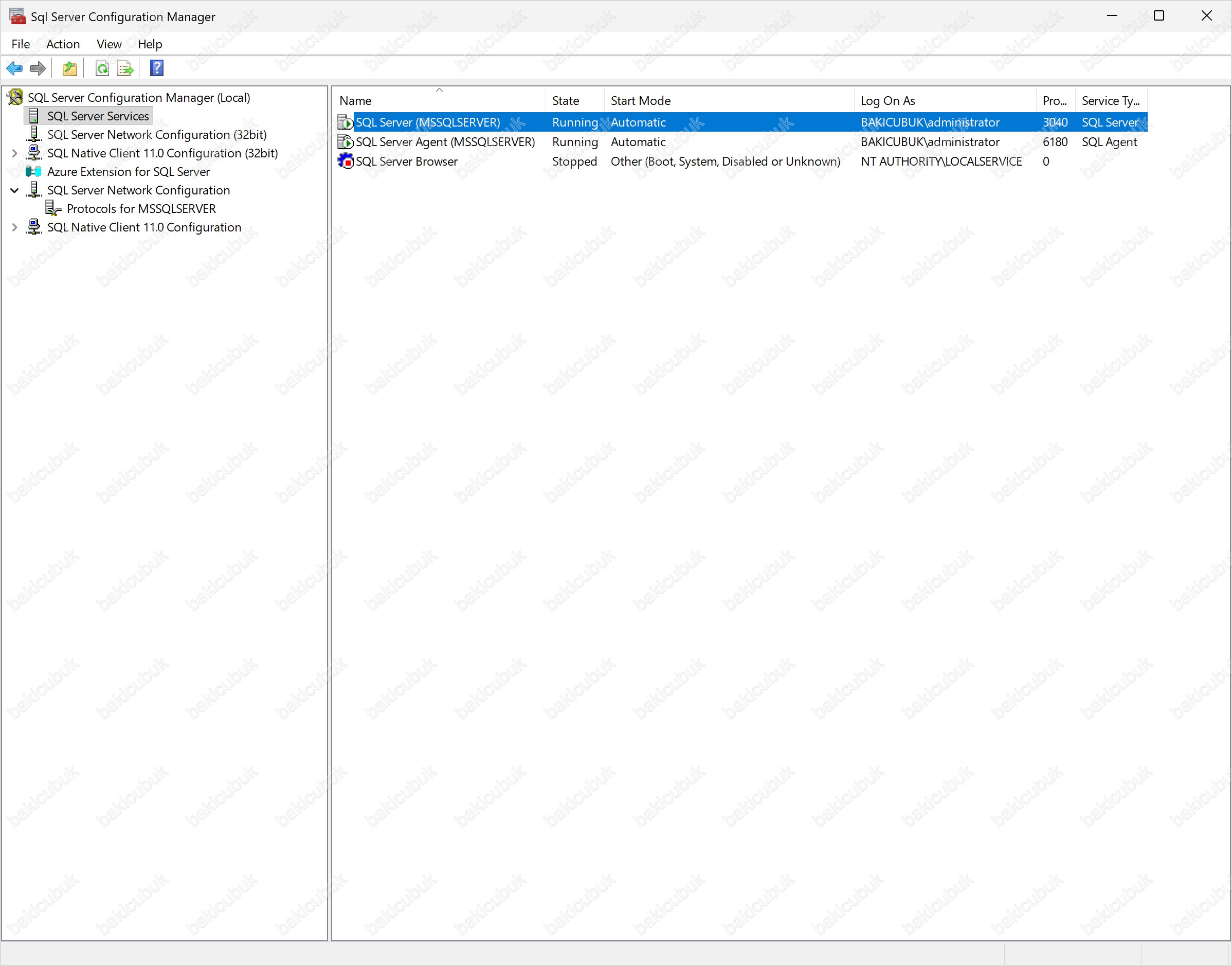The height and width of the screenshot is (966, 1232).
Task: Collapse the SQL Server Network Configuration node
Action: coord(15,191)
